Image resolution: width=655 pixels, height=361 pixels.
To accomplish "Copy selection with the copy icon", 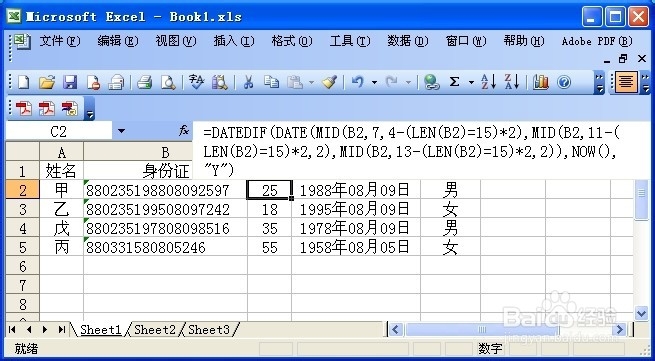I will (x=272, y=82).
